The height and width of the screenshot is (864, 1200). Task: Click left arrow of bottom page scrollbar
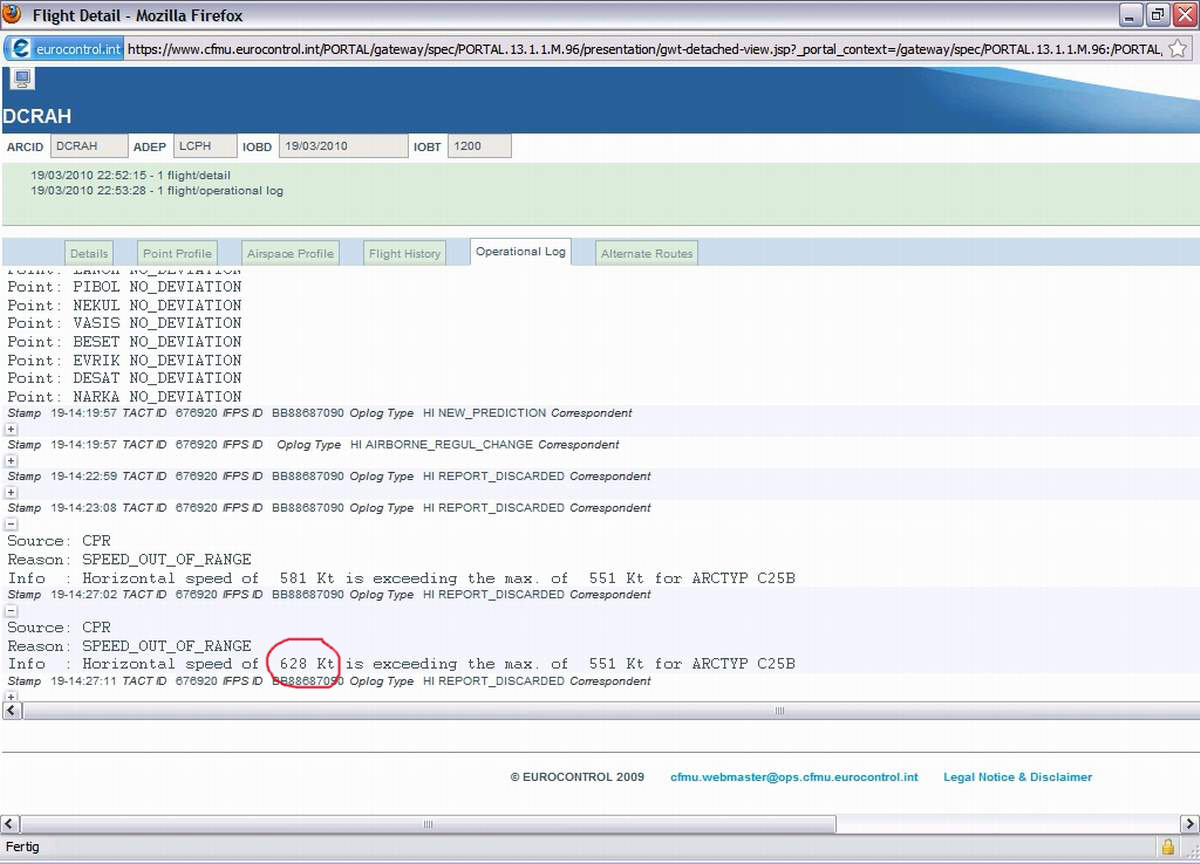(x=10, y=824)
